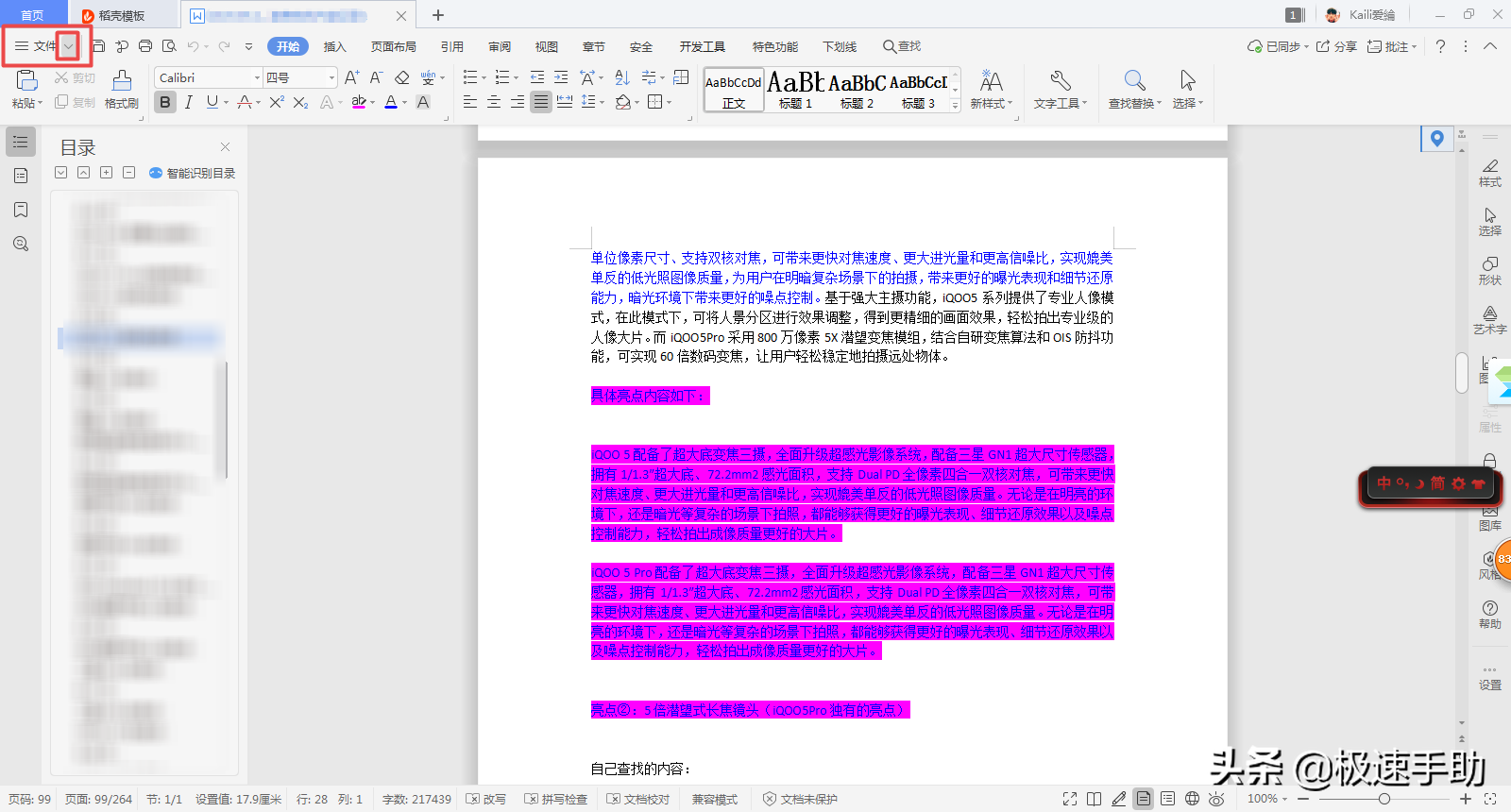
Task: Click the Help (帮助) icon in right sidebar
Action: 1490,614
